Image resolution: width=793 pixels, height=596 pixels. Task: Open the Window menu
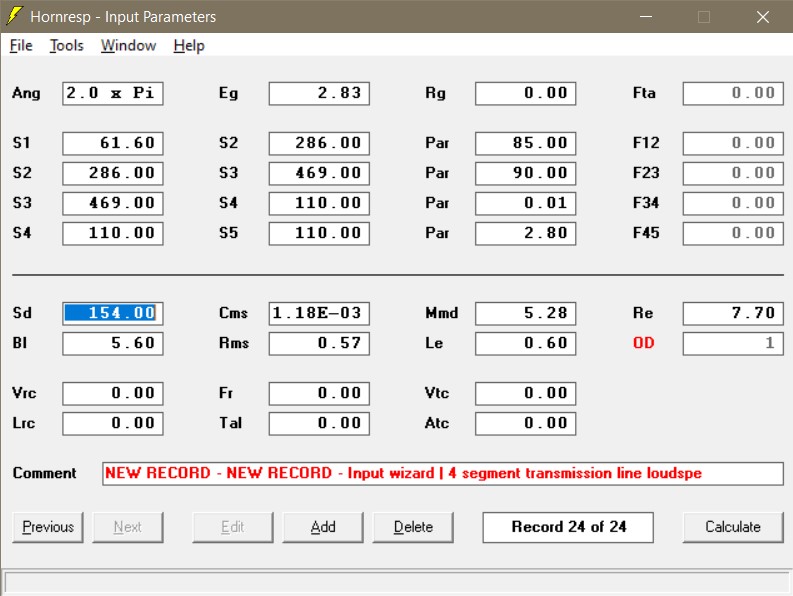[x=128, y=46]
